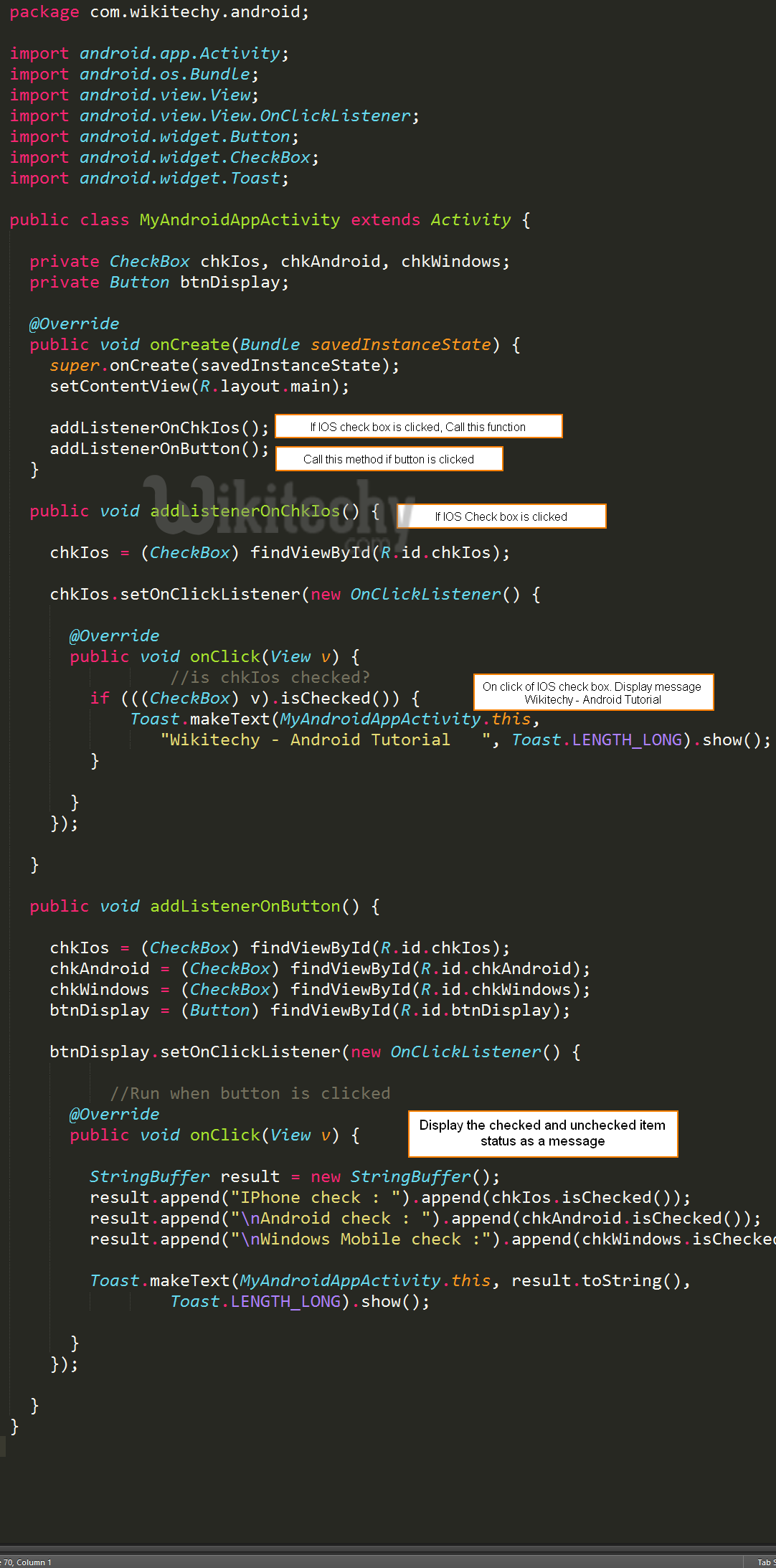The height and width of the screenshot is (1568, 776).
Task: Click the import android.widget.Button line
Action: 154,137
